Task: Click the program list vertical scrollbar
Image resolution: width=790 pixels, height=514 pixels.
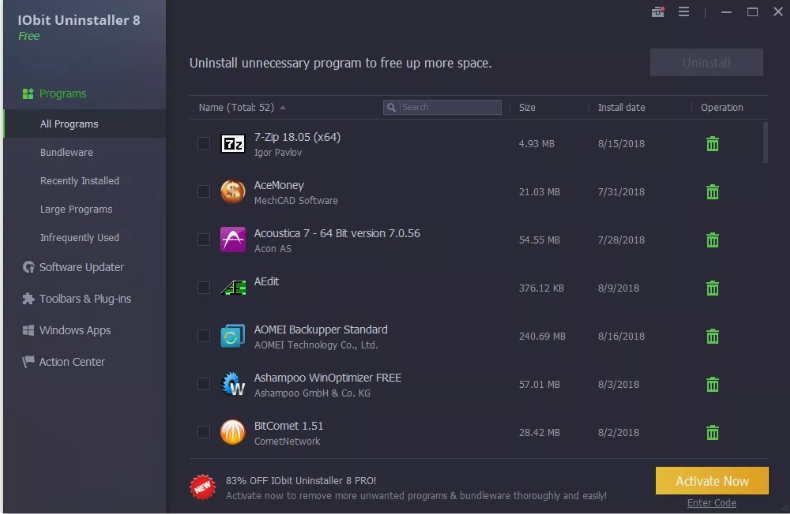Action: 765,143
